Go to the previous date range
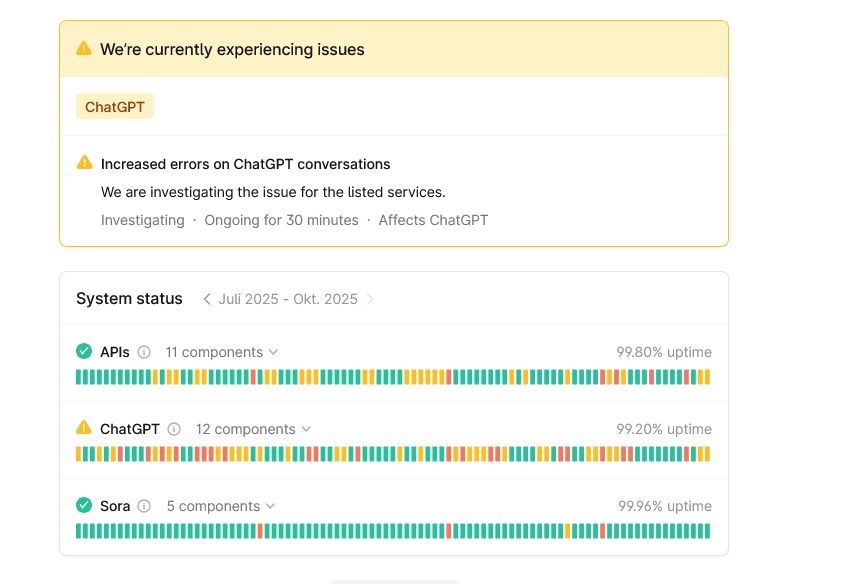841x584 pixels. point(207,298)
